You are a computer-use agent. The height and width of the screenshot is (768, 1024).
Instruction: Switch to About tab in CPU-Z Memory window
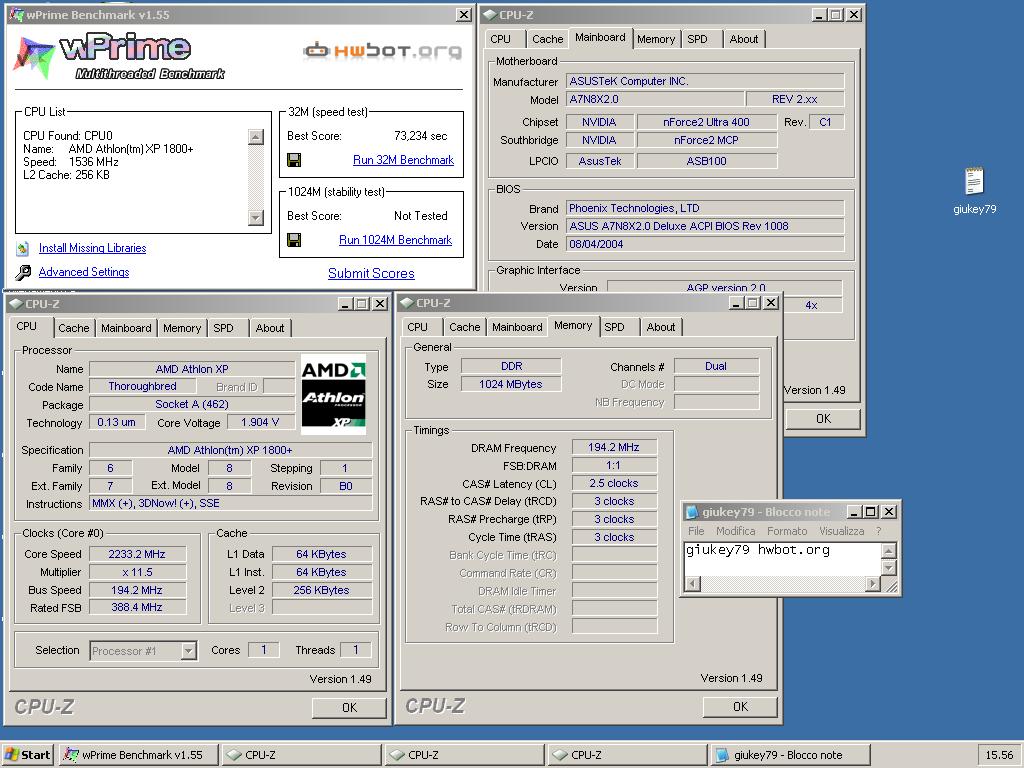coord(661,327)
